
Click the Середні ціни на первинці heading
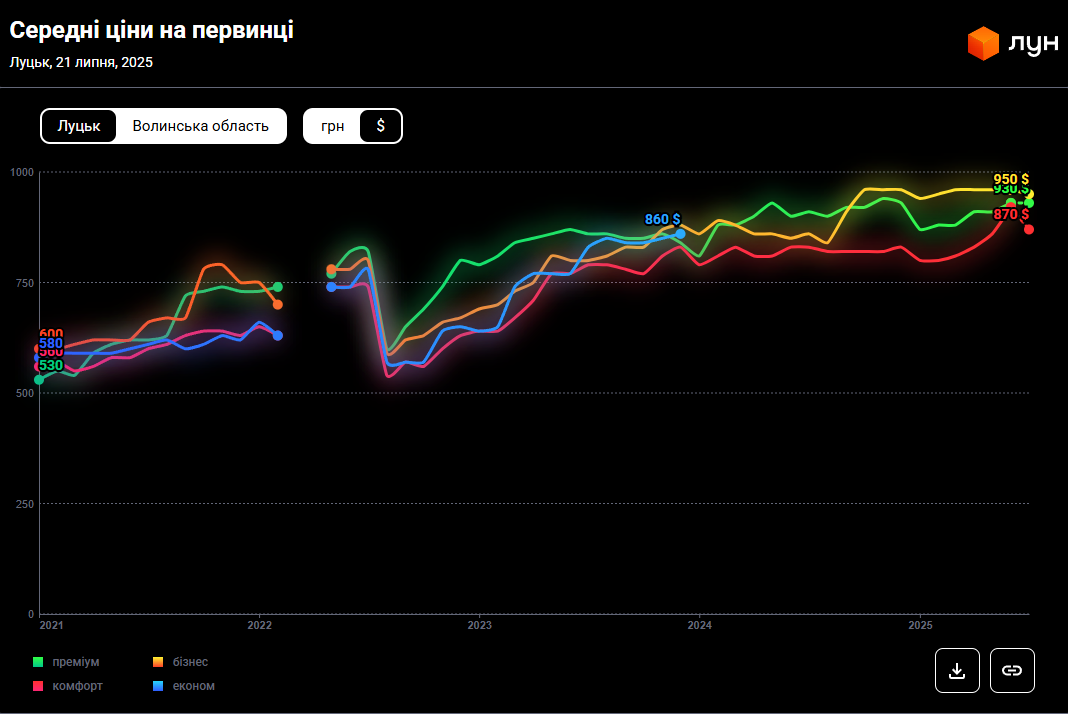(x=151, y=30)
